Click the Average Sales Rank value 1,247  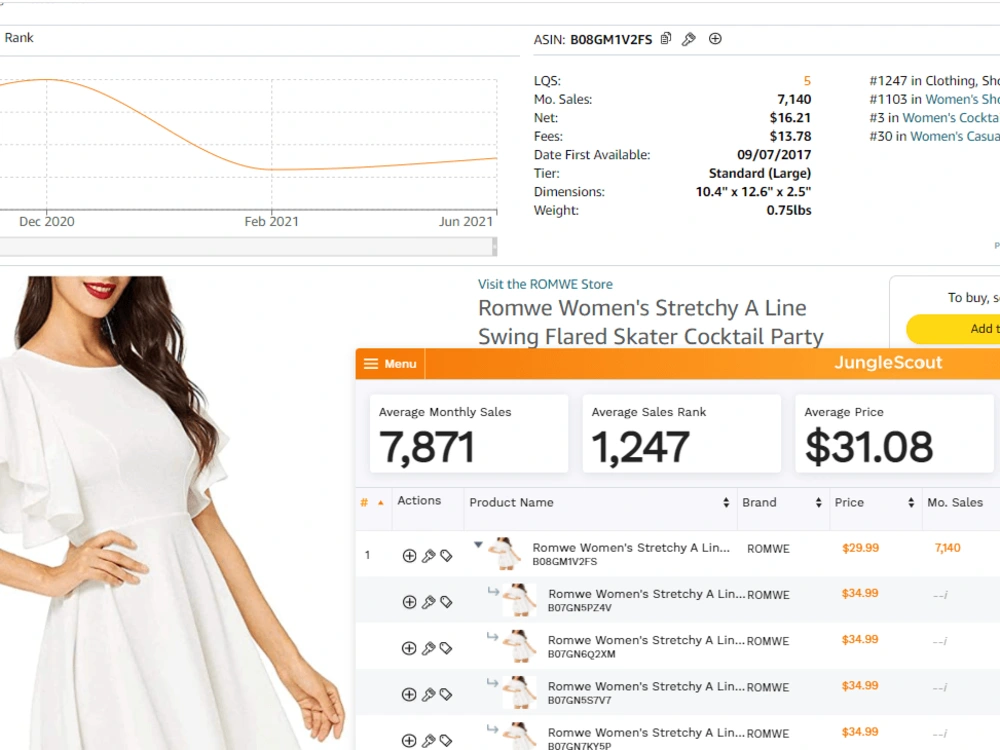click(x=640, y=447)
